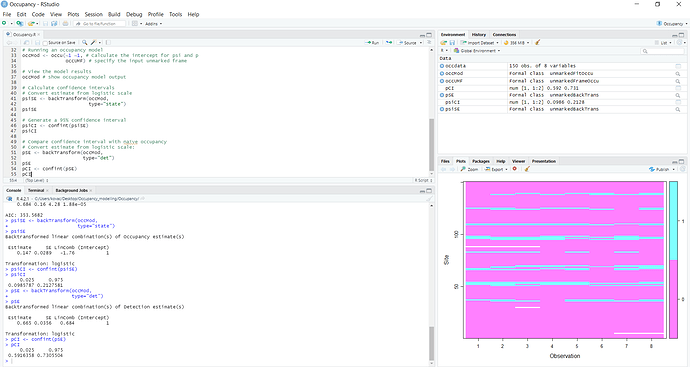This screenshot has height=367, width=690.
Task: Expand the psiSE object in Environment
Action: [x=442, y=109]
